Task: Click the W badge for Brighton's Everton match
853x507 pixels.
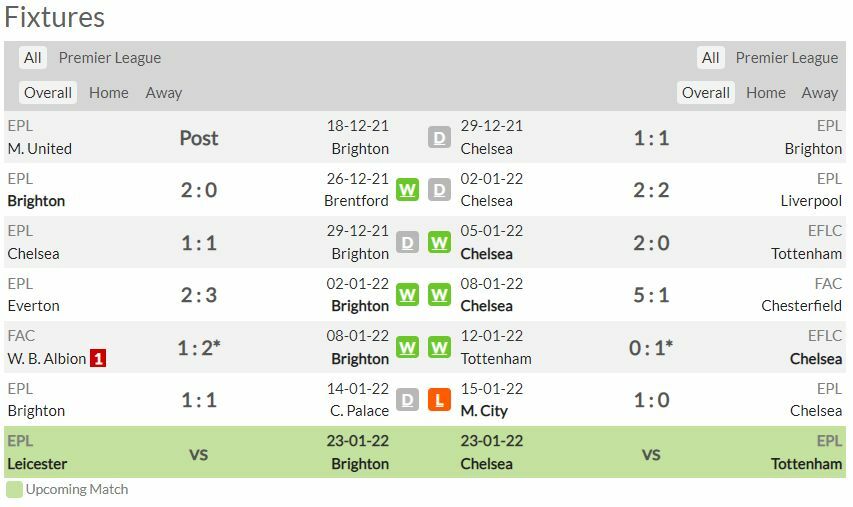Action: point(407,295)
